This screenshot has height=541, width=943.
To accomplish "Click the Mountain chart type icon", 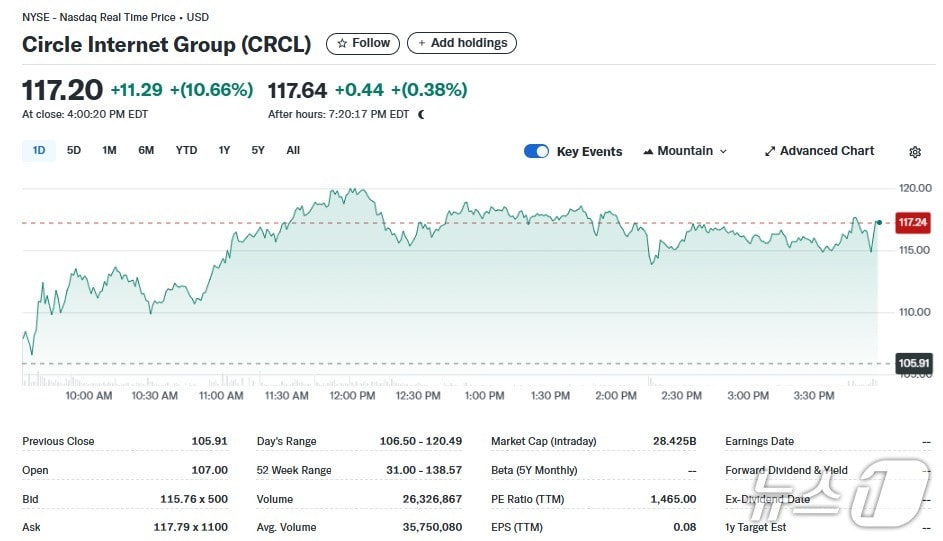I will pos(649,151).
